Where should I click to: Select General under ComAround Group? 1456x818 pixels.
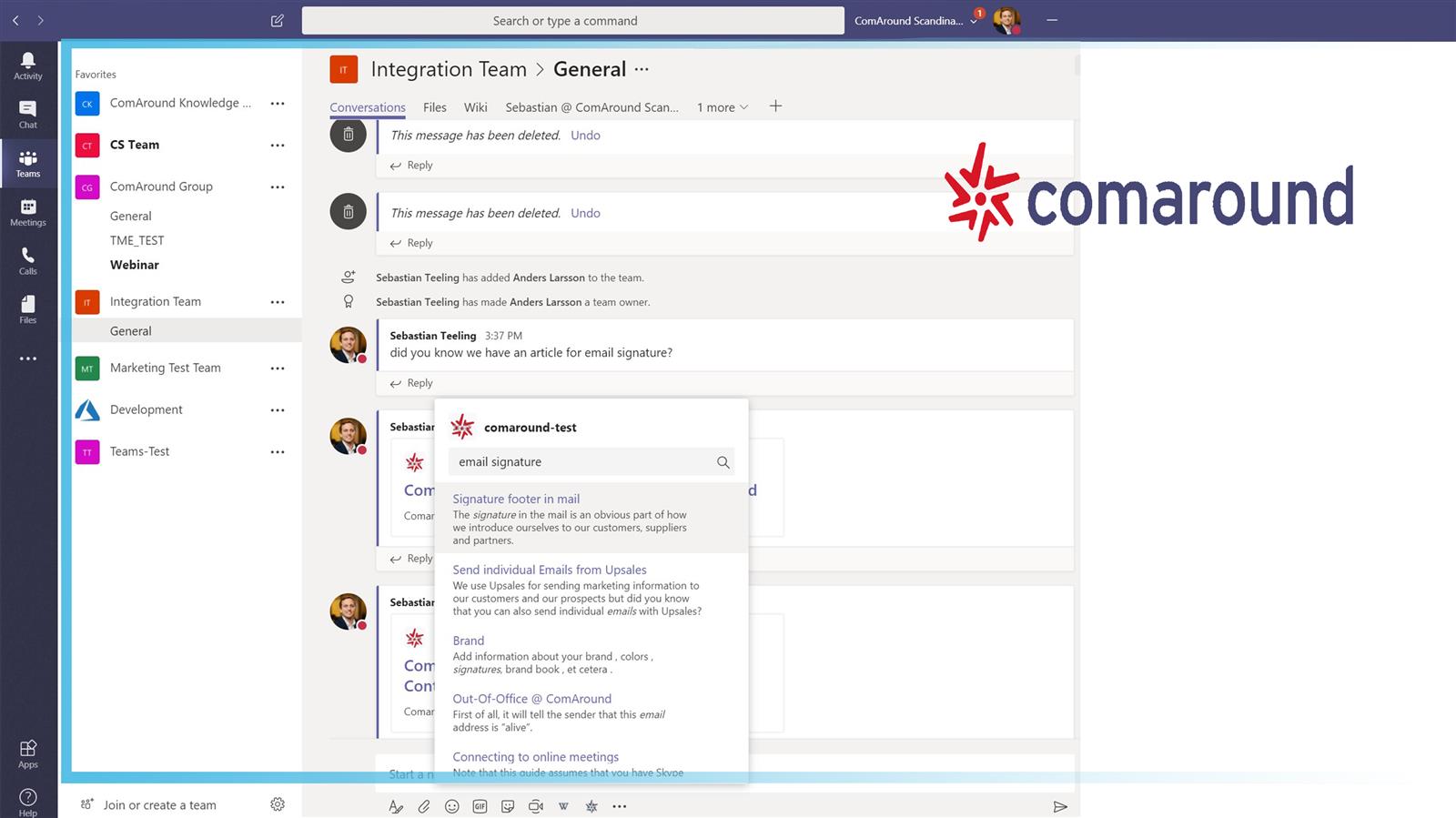(131, 216)
